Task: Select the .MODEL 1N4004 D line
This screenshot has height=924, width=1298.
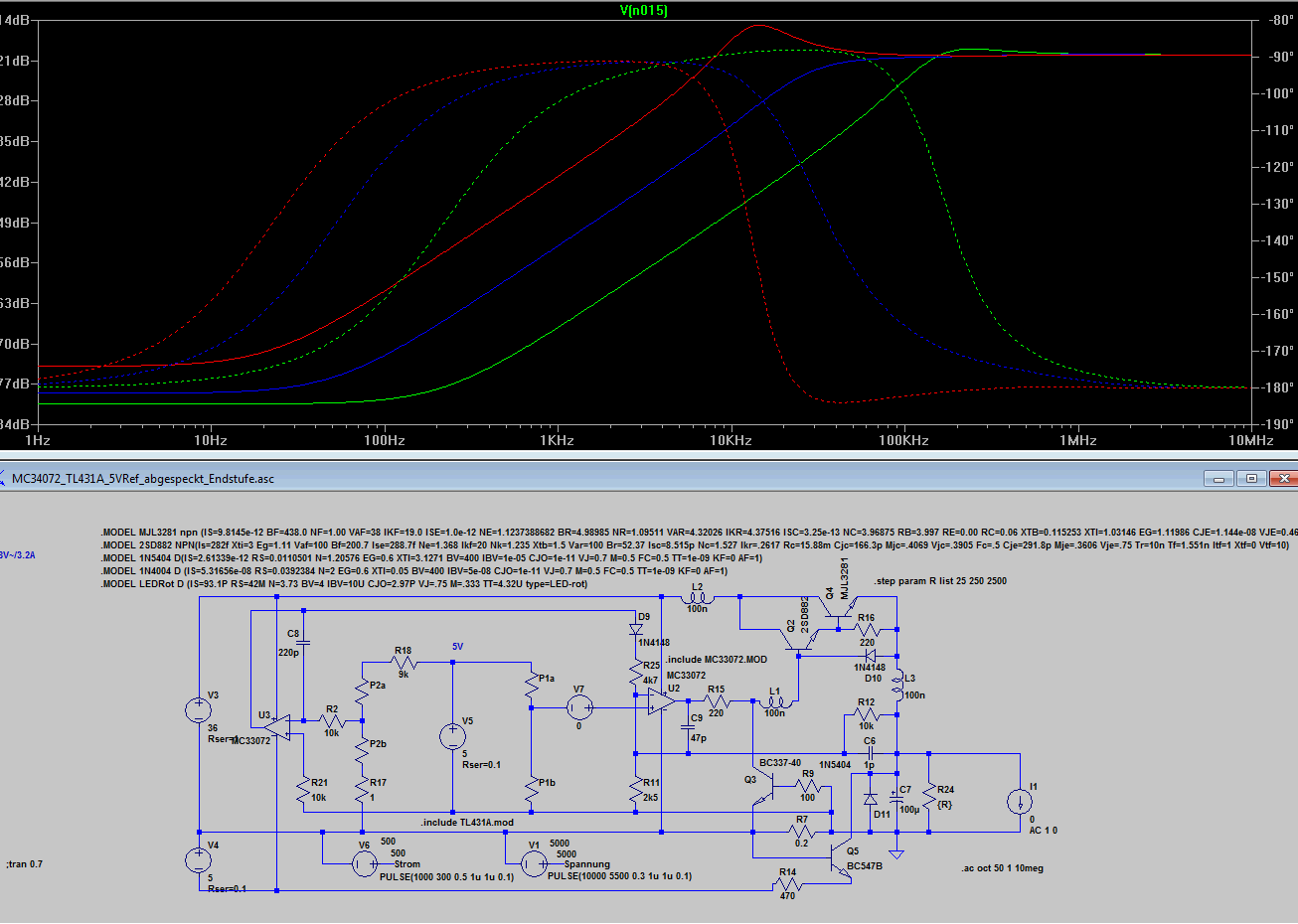Action: click(x=413, y=571)
